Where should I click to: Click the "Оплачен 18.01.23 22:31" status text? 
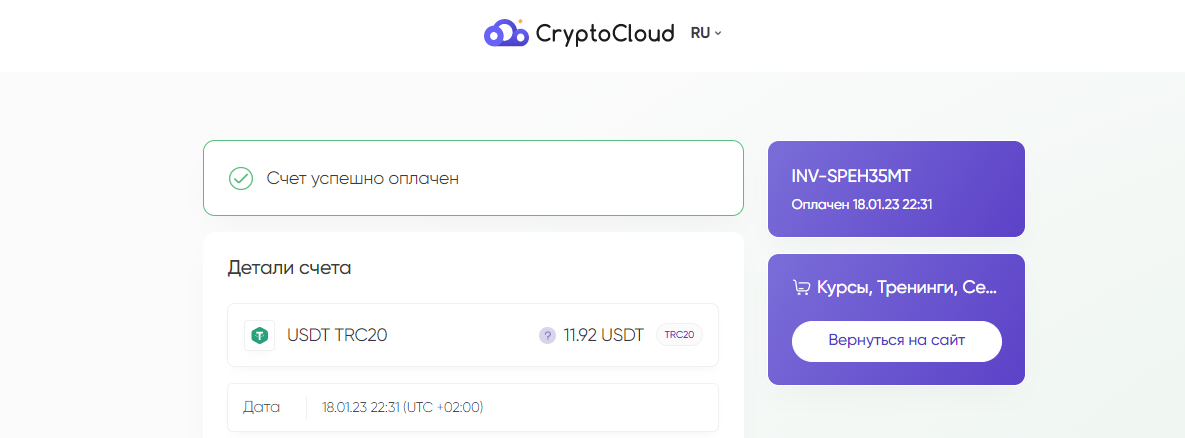click(x=862, y=204)
